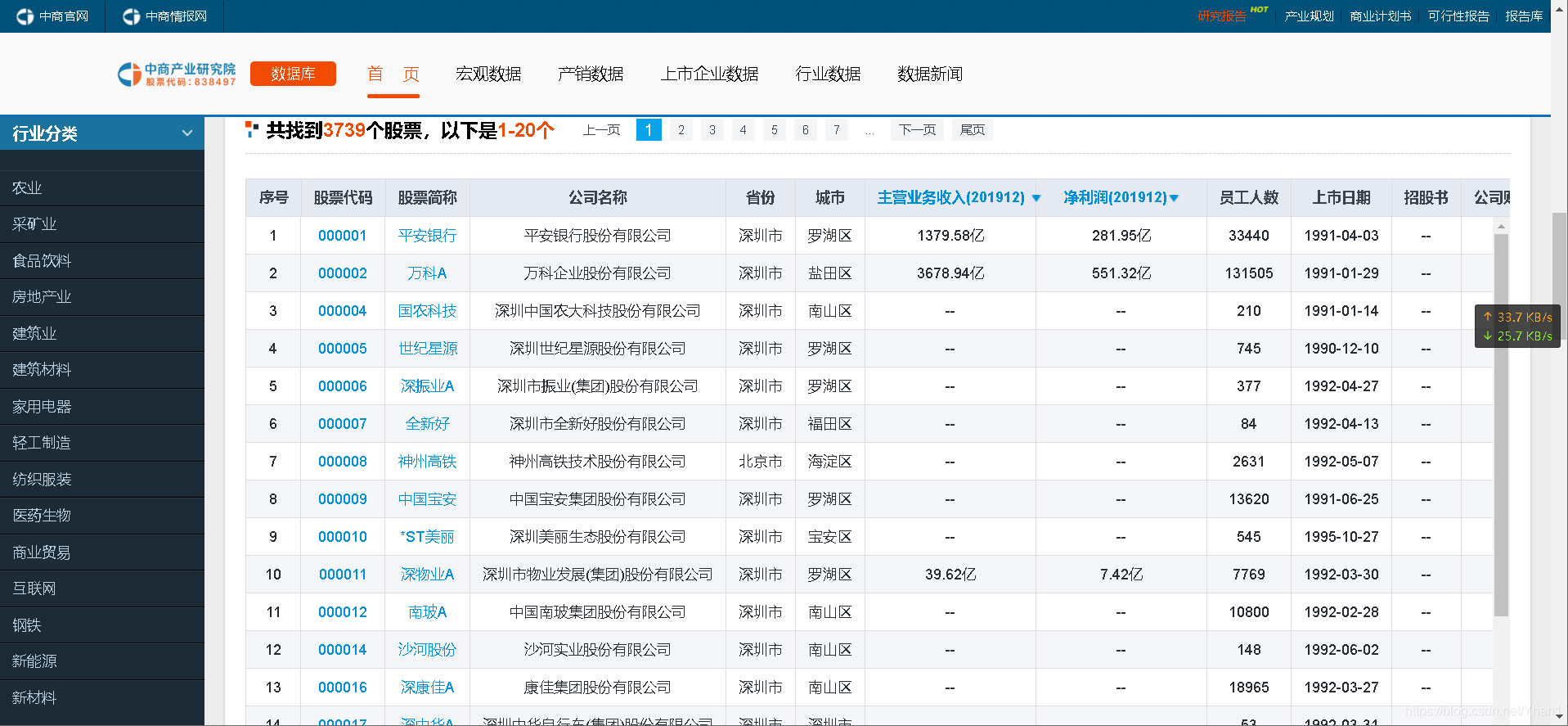Open the 产销数据 menu
This screenshot has width=1568, height=726.
pos(591,74)
